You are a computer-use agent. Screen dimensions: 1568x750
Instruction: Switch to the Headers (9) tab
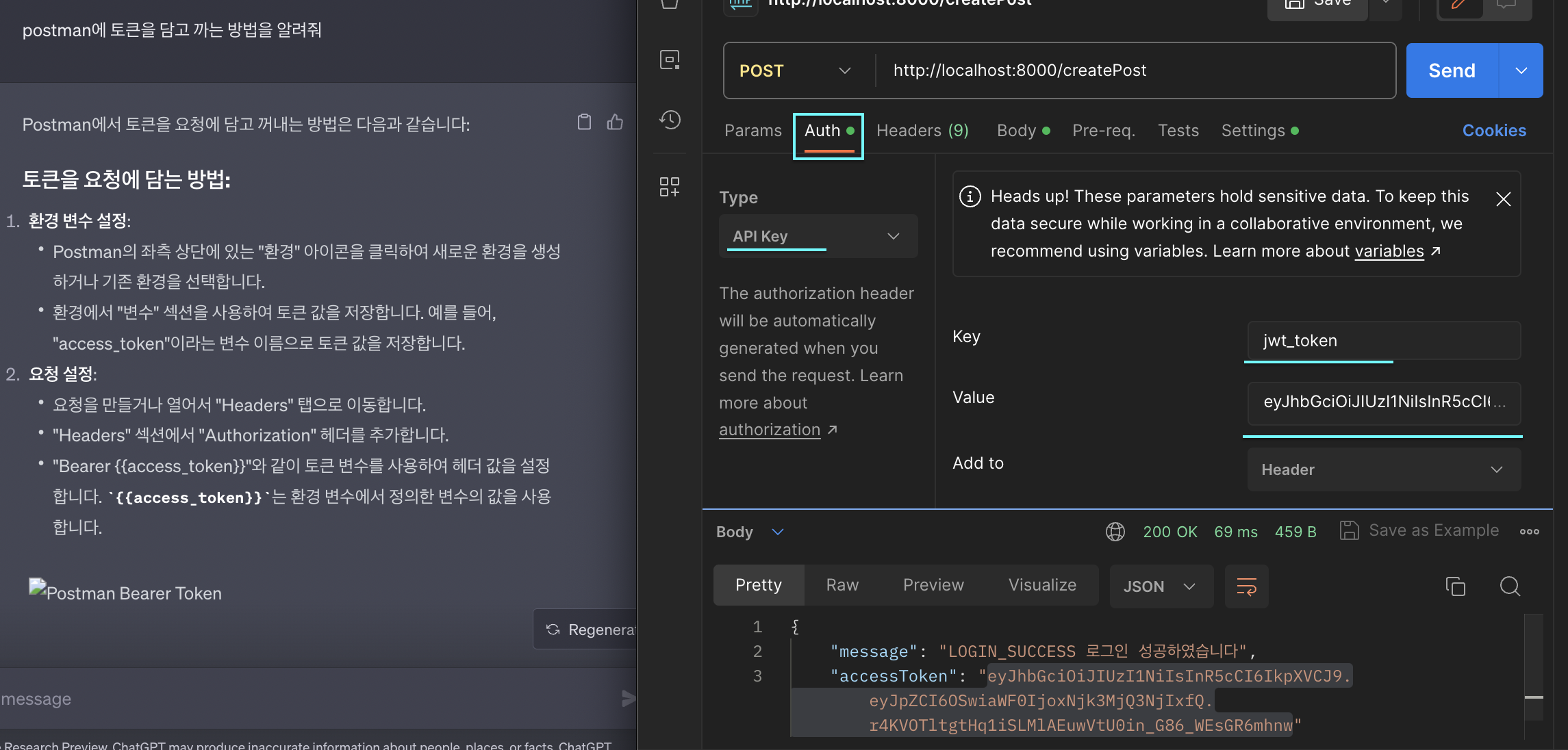[x=922, y=131]
